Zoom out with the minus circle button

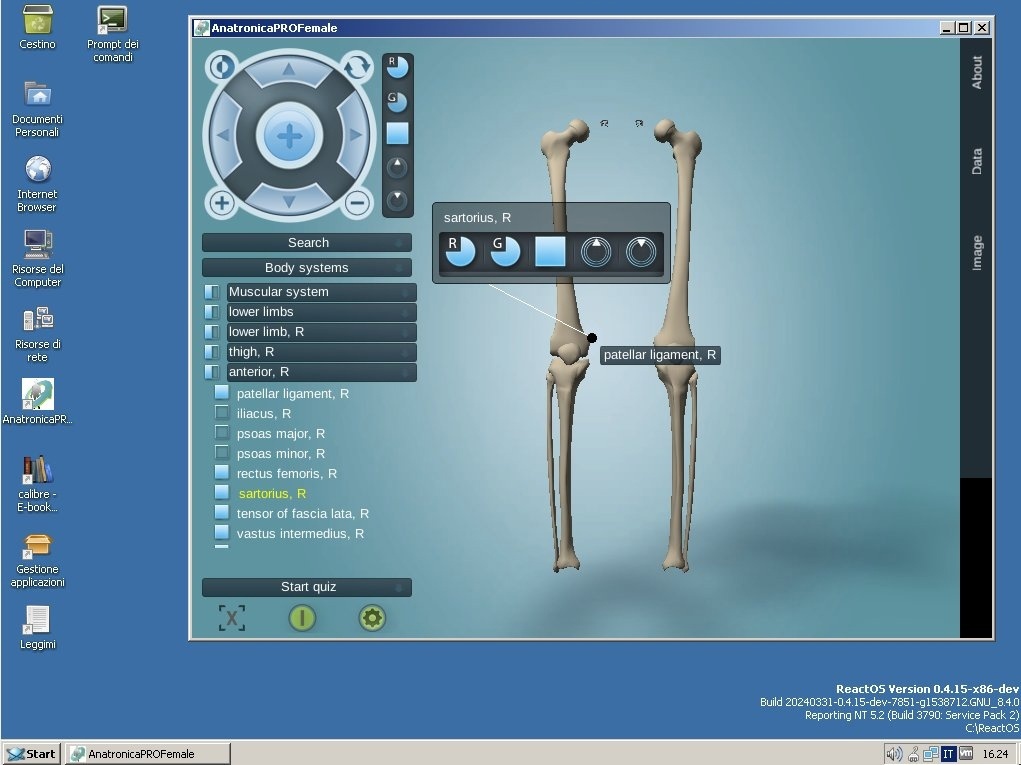[357, 202]
